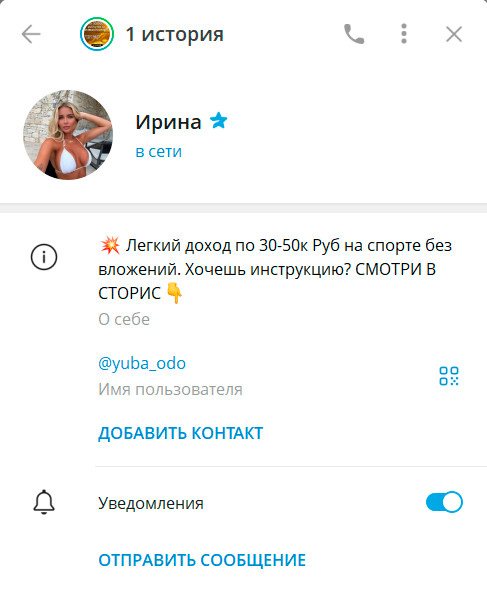
Task: Click the info circle icon
Action: (44, 257)
